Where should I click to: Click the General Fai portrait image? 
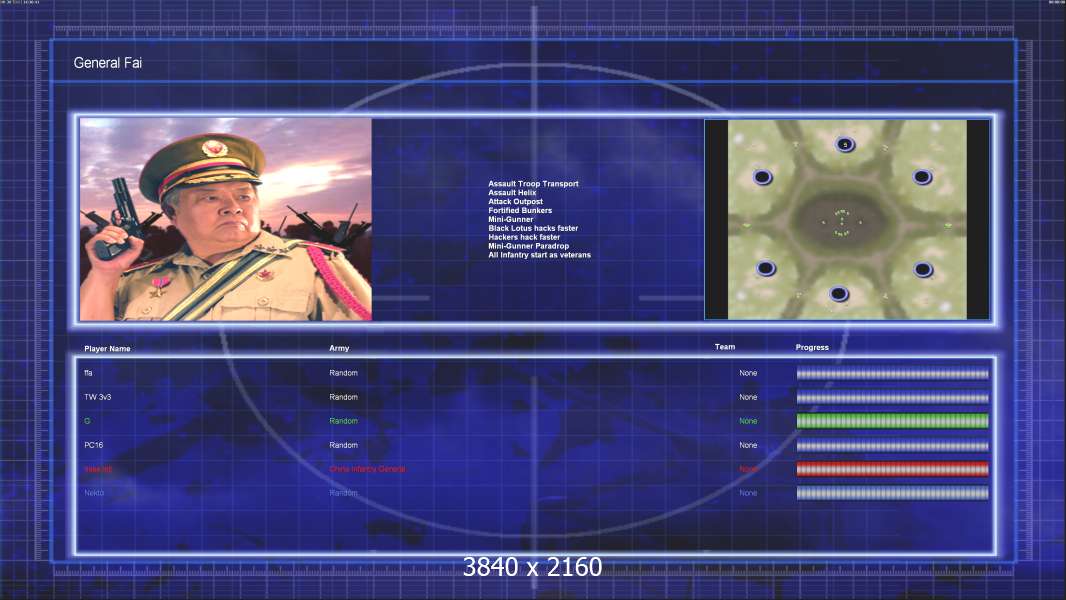[226, 219]
